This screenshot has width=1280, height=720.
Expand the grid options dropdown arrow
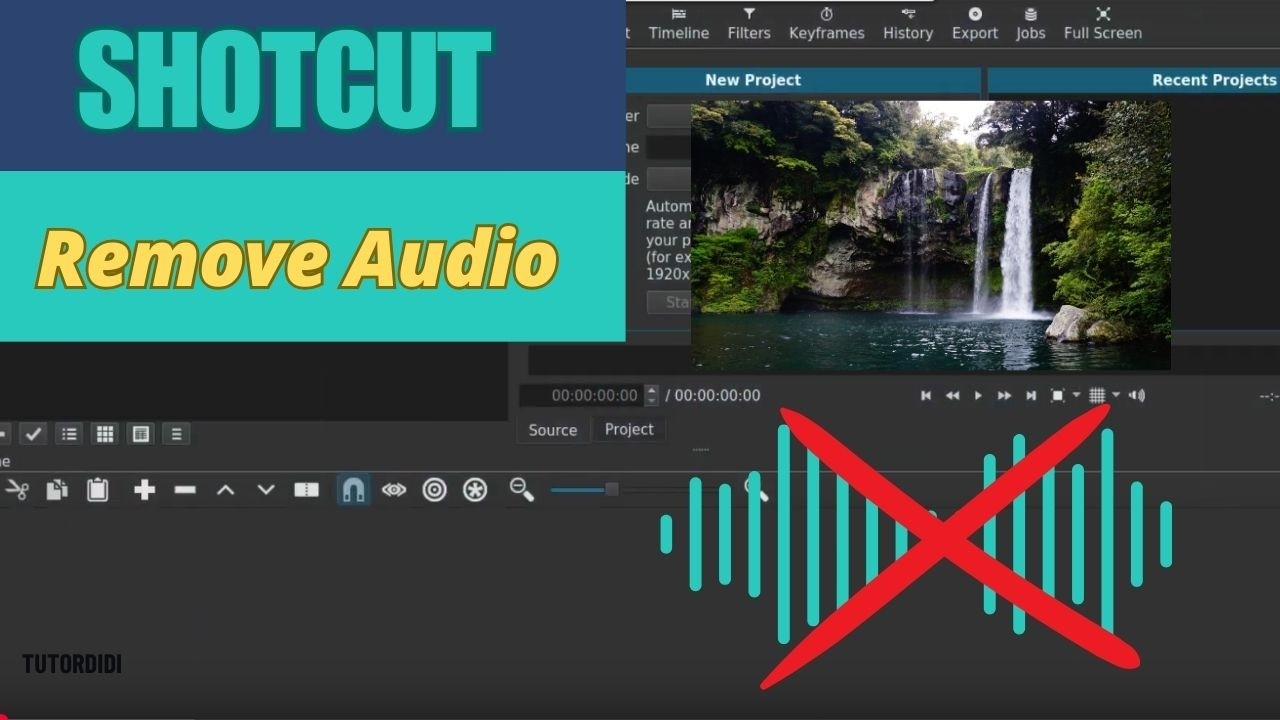pos(1116,395)
